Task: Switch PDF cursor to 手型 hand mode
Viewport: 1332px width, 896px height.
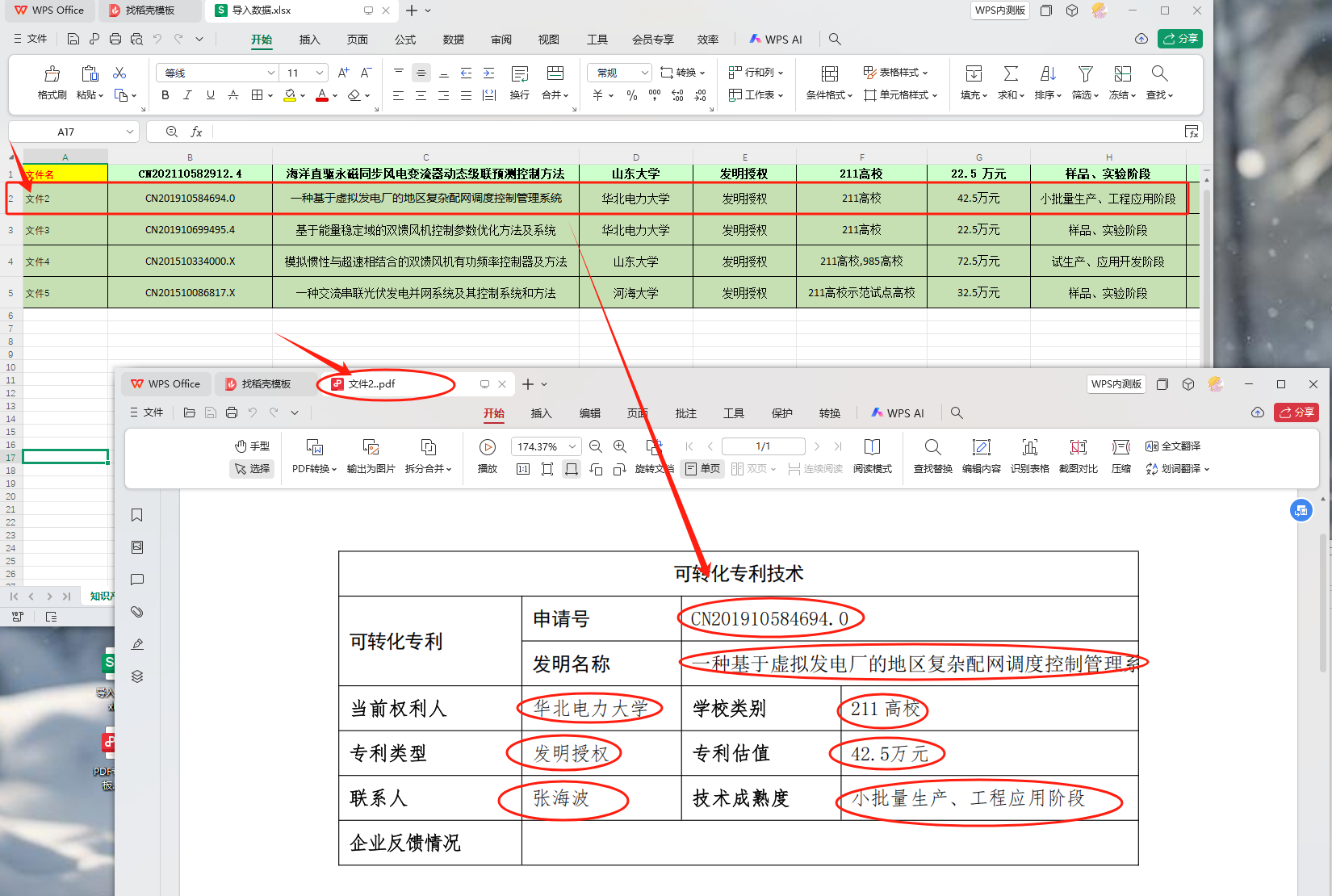Action: (x=252, y=446)
